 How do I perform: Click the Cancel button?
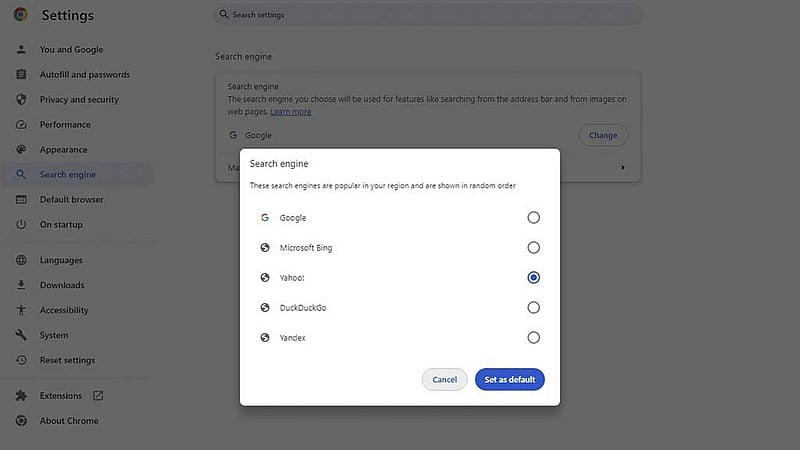pos(444,380)
